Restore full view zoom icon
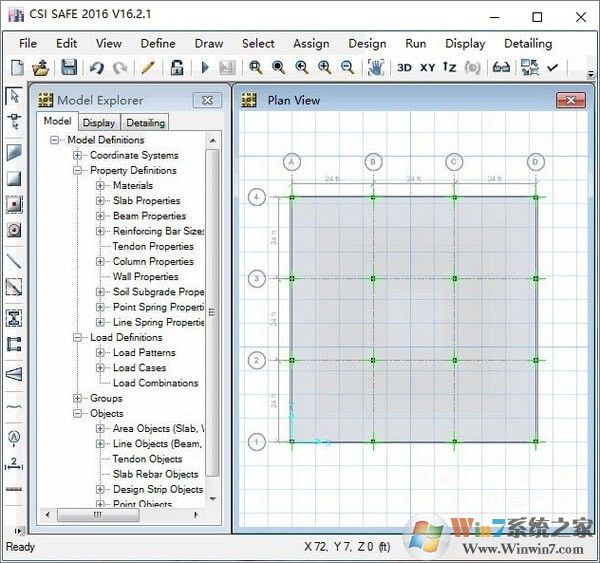This screenshot has width=600, height=563. tap(278, 68)
